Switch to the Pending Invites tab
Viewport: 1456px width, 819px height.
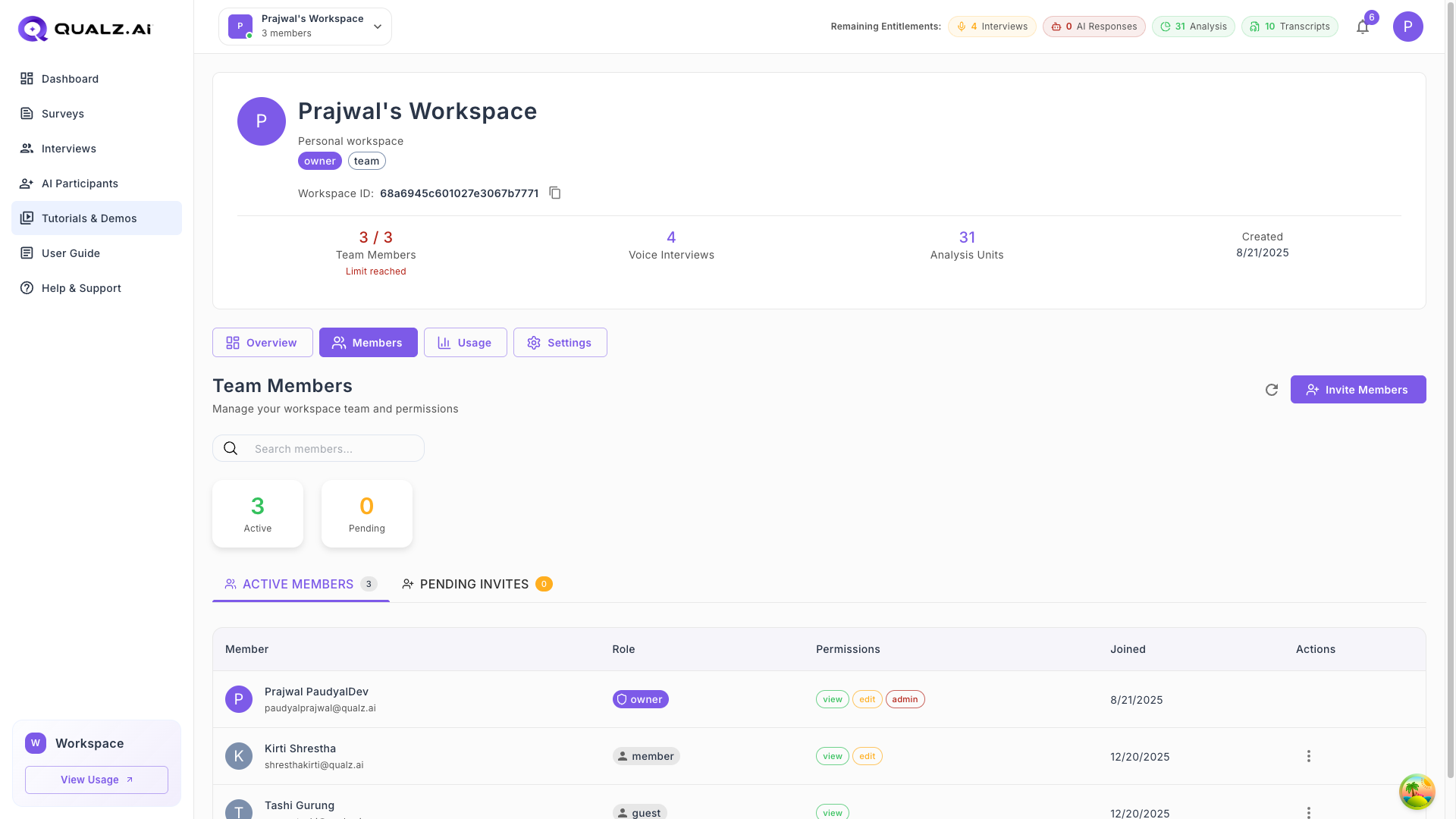pyautogui.click(x=475, y=584)
